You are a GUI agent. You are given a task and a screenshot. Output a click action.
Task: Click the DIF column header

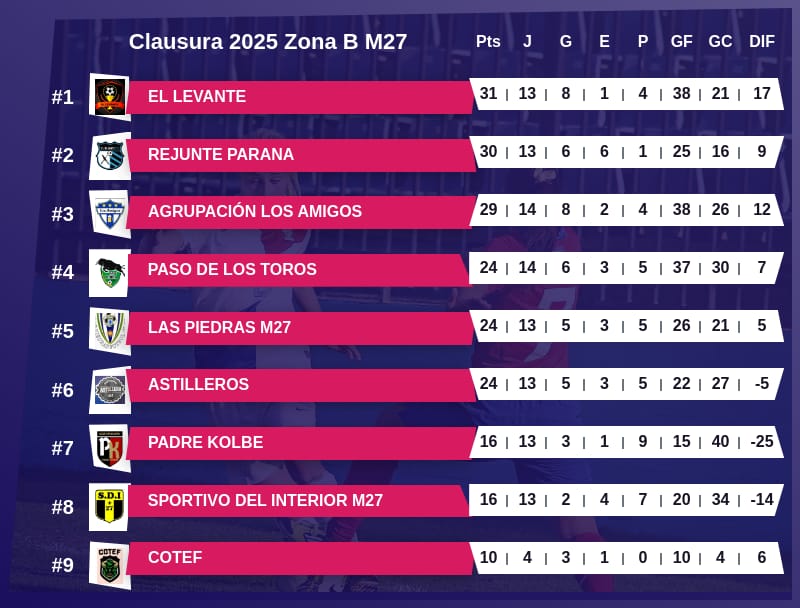[x=762, y=42]
